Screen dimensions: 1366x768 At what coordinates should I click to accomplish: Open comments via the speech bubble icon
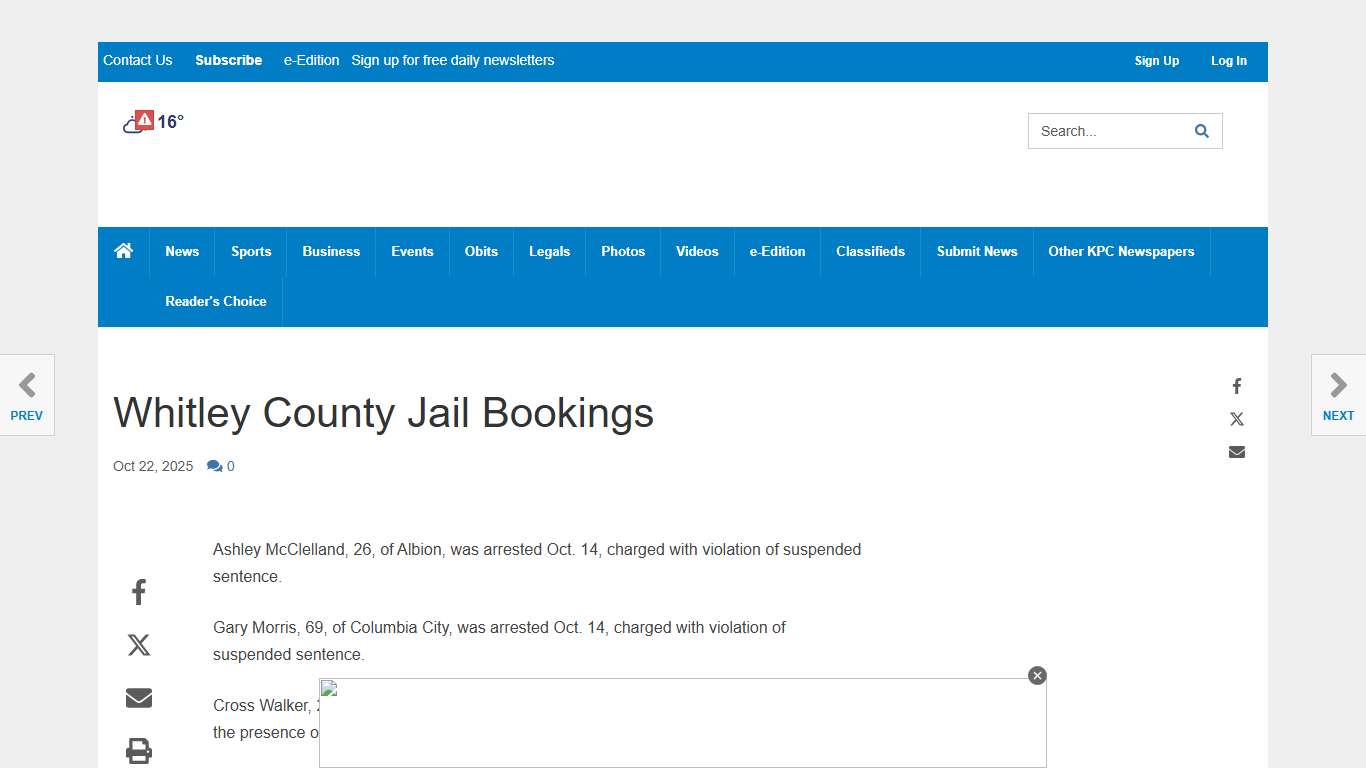214,465
